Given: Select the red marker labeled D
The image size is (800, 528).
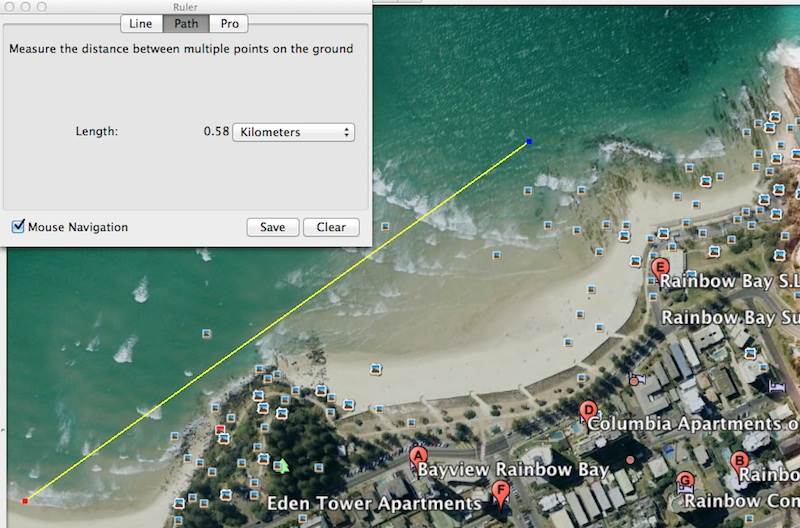Looking at the screenshot, I should point(589,409).
